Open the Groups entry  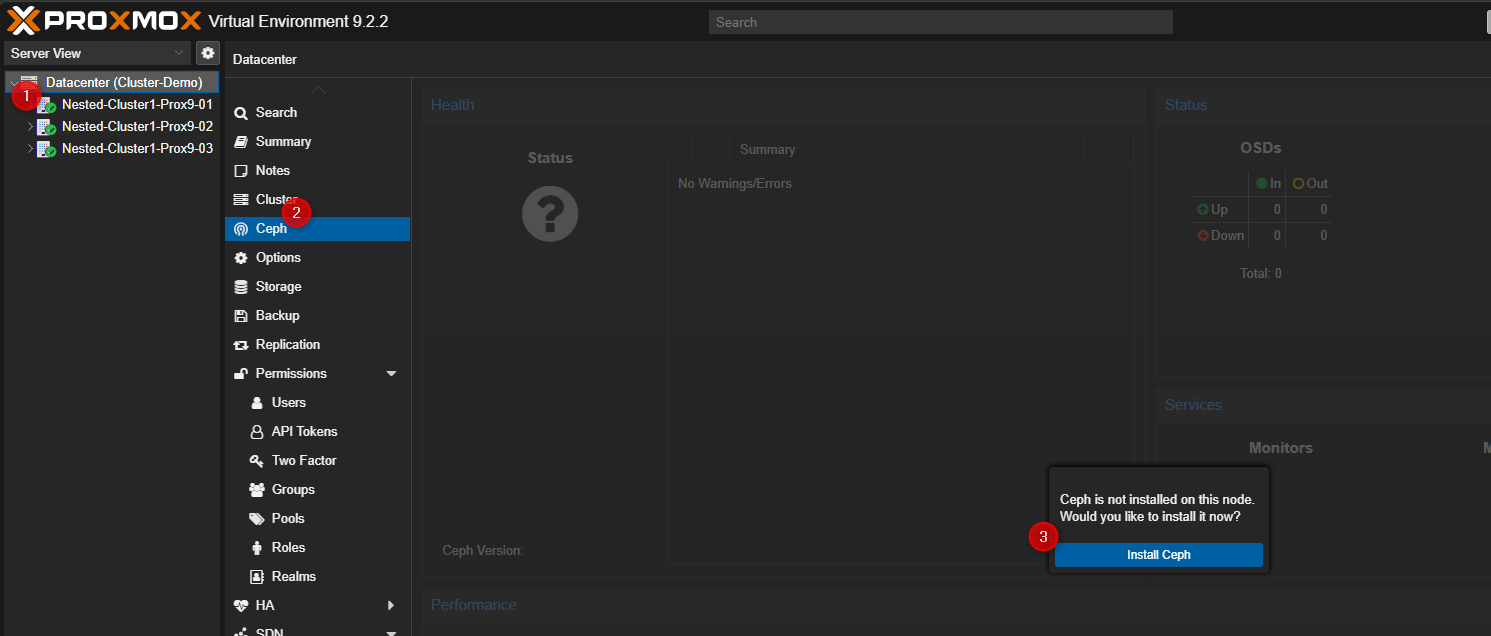[318, 490]
